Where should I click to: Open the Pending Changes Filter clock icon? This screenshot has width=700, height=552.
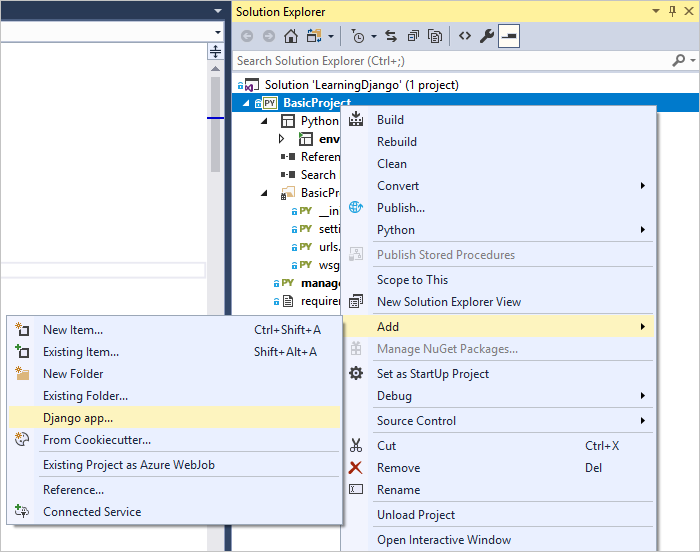(357, 36)
